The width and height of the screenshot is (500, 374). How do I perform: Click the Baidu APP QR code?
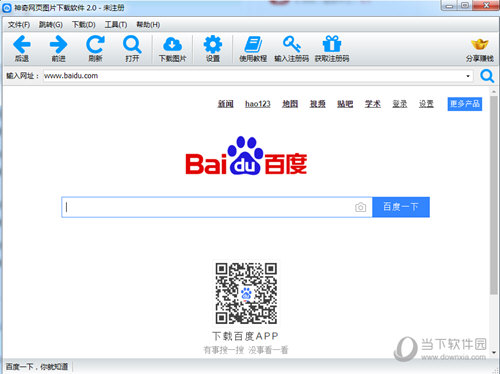246,293
